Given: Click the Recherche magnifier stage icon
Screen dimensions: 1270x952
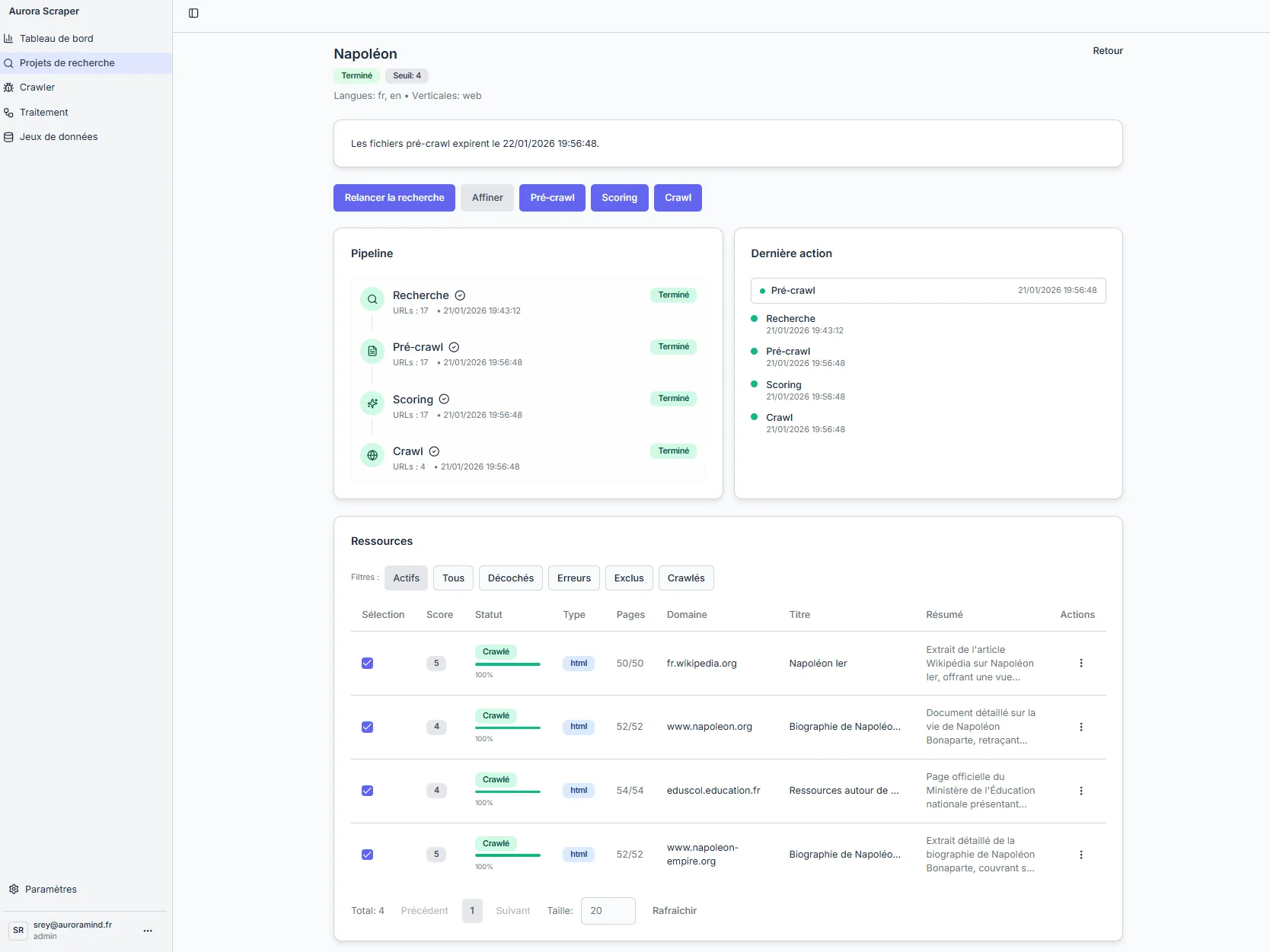Looking at the screenshot, I should (x=372, y=300).
